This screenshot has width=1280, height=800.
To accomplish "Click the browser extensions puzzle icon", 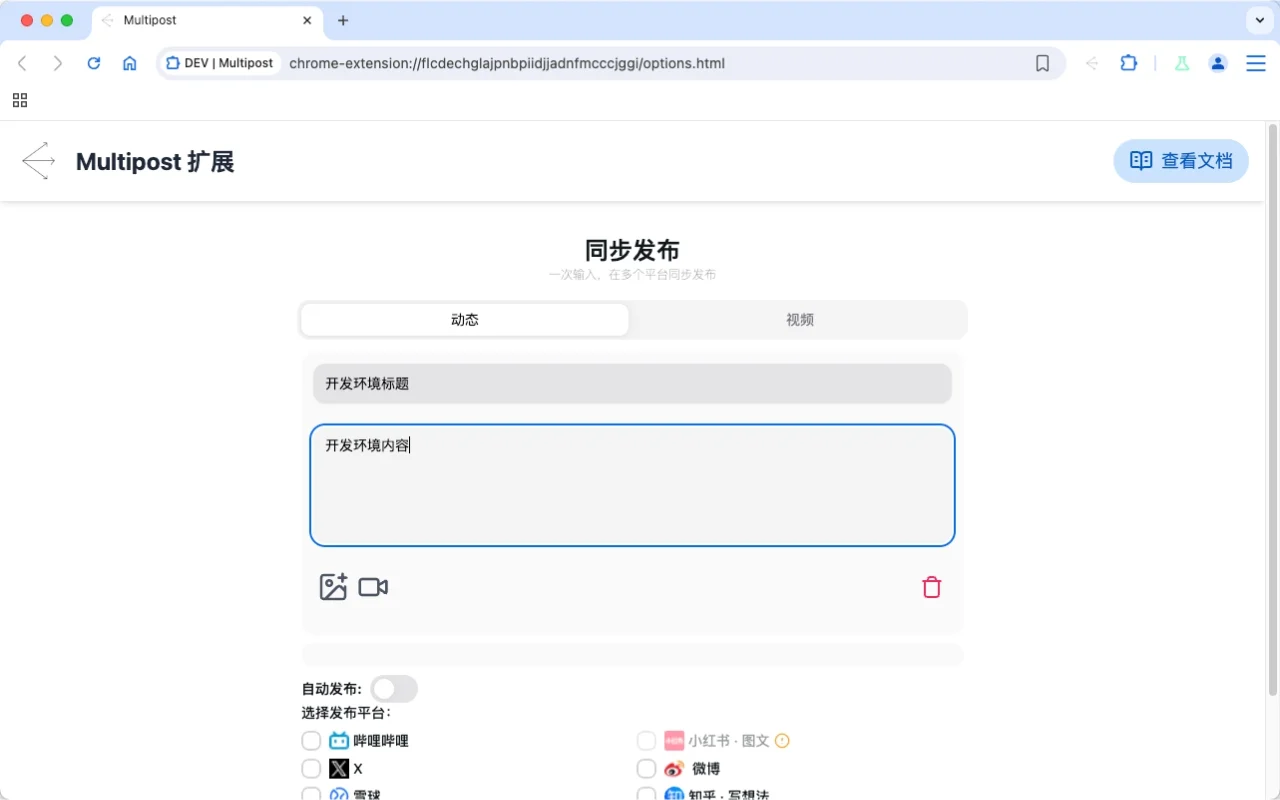I will pos(1129,62).
